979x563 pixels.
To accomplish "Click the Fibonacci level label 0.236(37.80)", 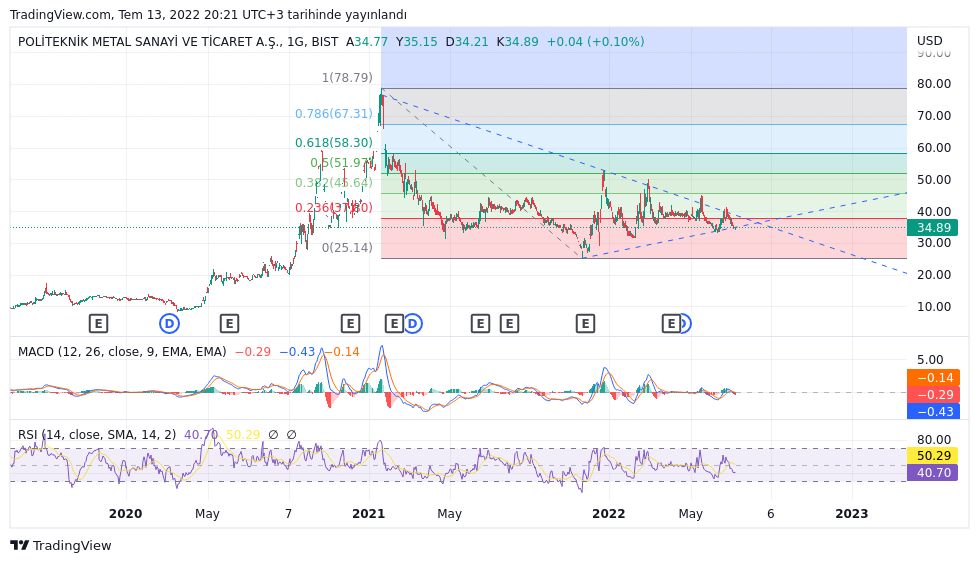I will click(334, 207).
